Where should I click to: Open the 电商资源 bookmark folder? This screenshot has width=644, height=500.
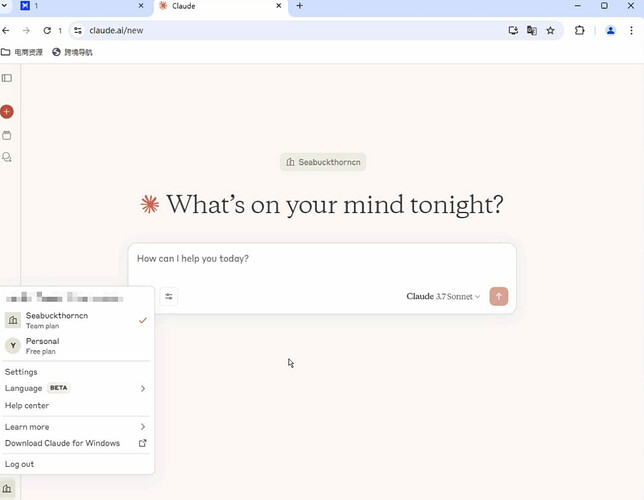(22, 52)
